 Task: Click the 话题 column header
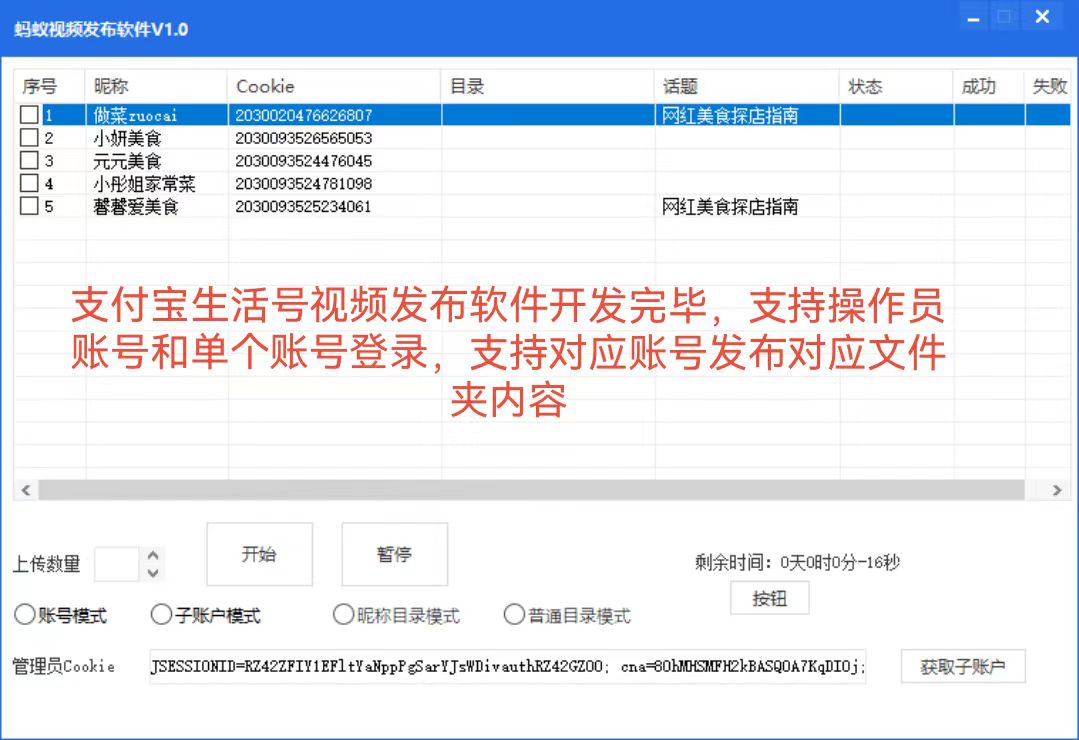click(747, 86)
